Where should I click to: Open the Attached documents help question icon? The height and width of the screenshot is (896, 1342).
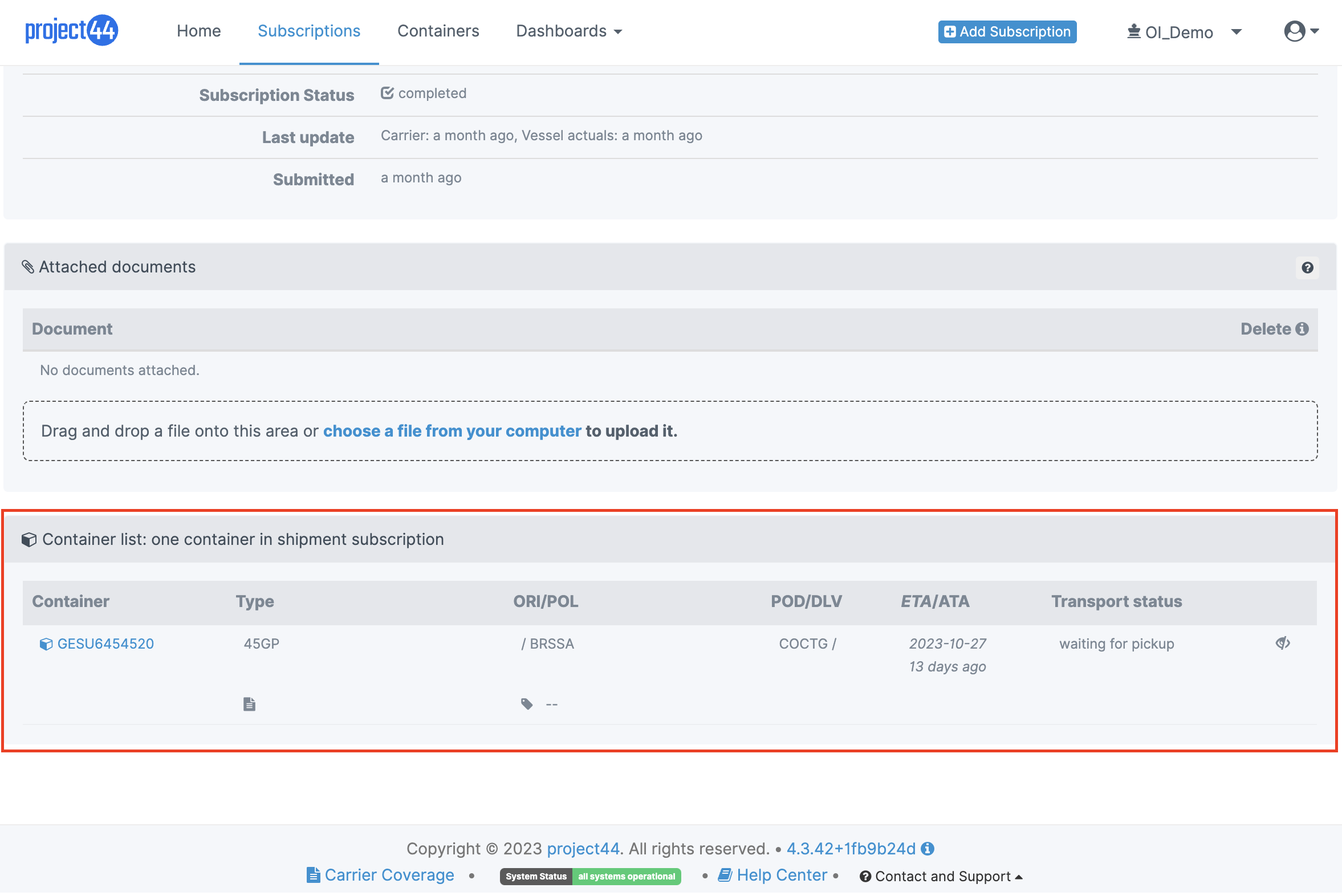point(1307,267)
